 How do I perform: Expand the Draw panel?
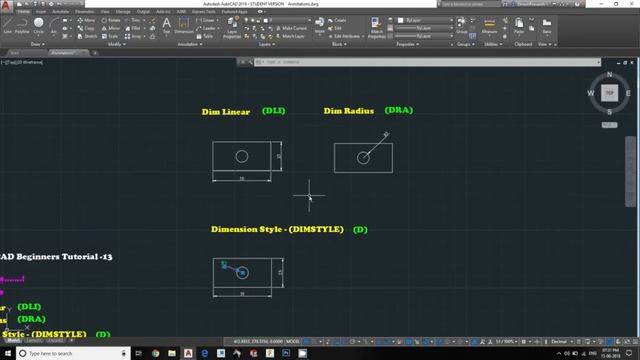(38, 44)
